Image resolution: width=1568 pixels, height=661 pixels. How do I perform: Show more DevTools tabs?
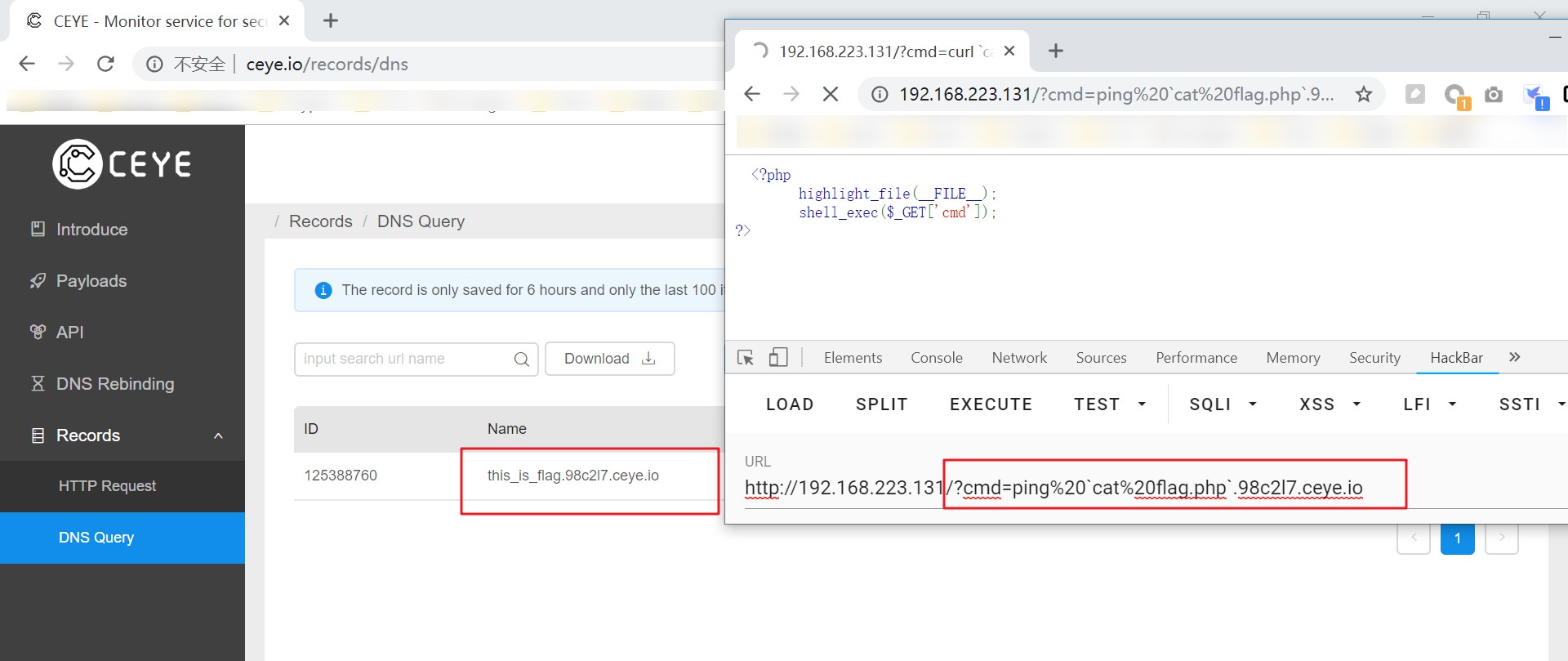1515,357
